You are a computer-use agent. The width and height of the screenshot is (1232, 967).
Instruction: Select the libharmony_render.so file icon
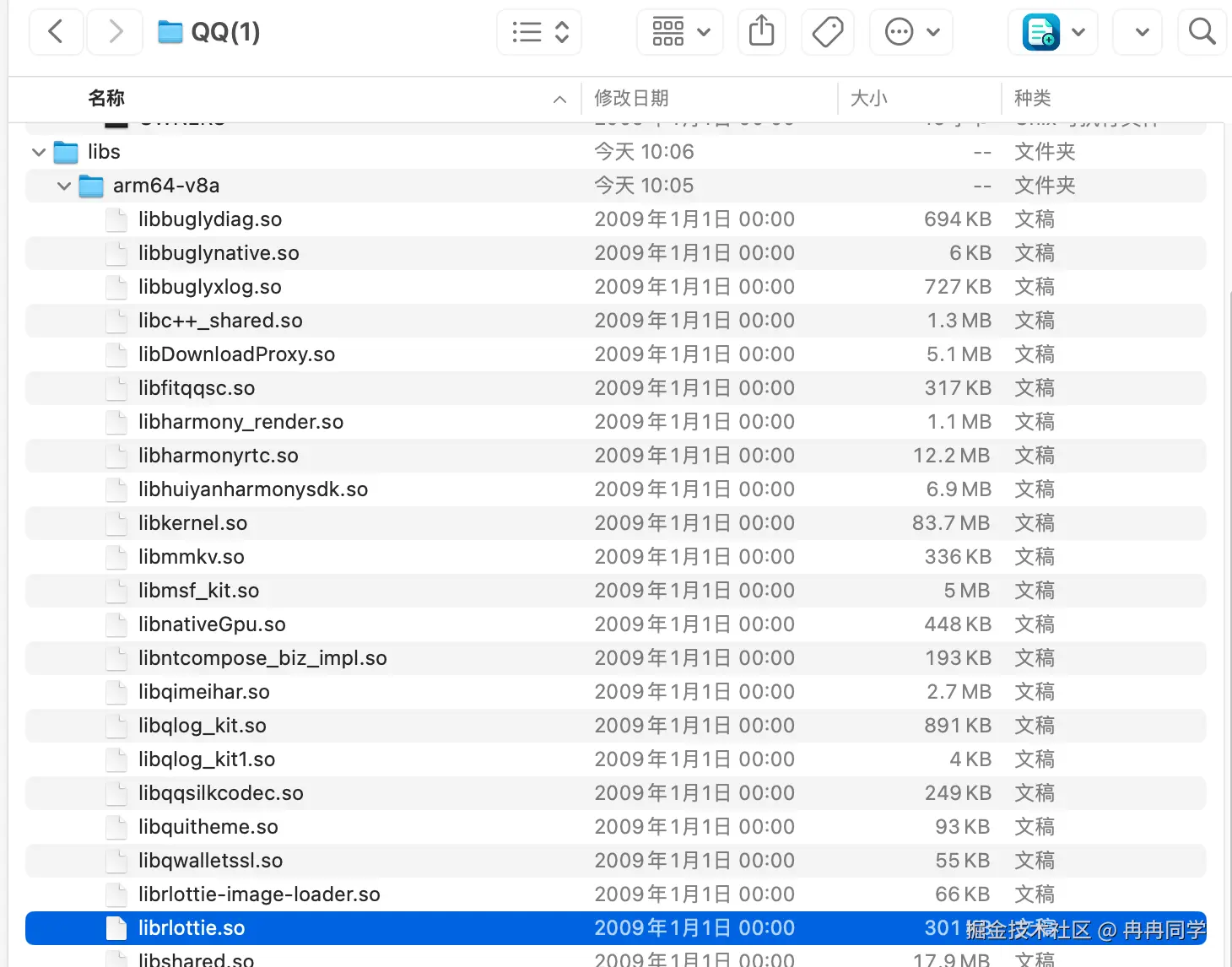click(116, 422)
